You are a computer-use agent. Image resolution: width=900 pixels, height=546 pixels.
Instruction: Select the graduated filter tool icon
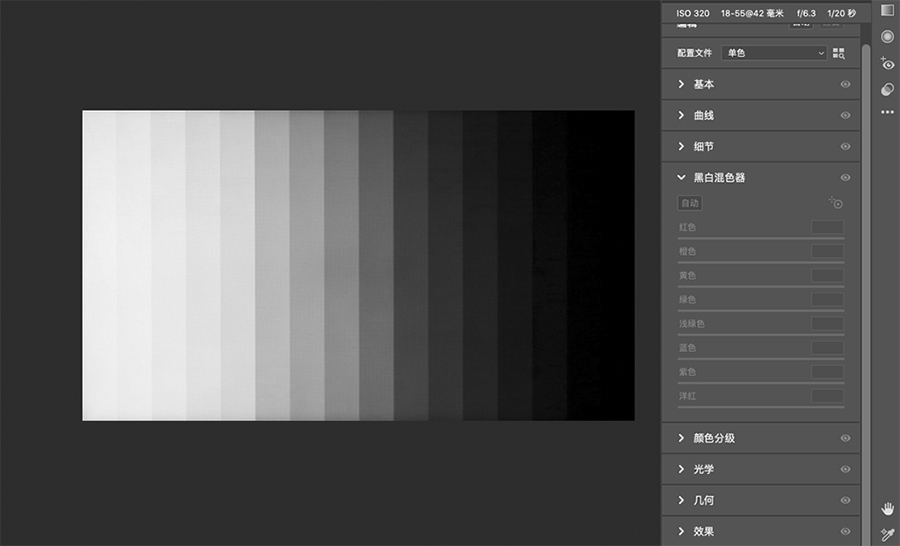click(887, 11)
